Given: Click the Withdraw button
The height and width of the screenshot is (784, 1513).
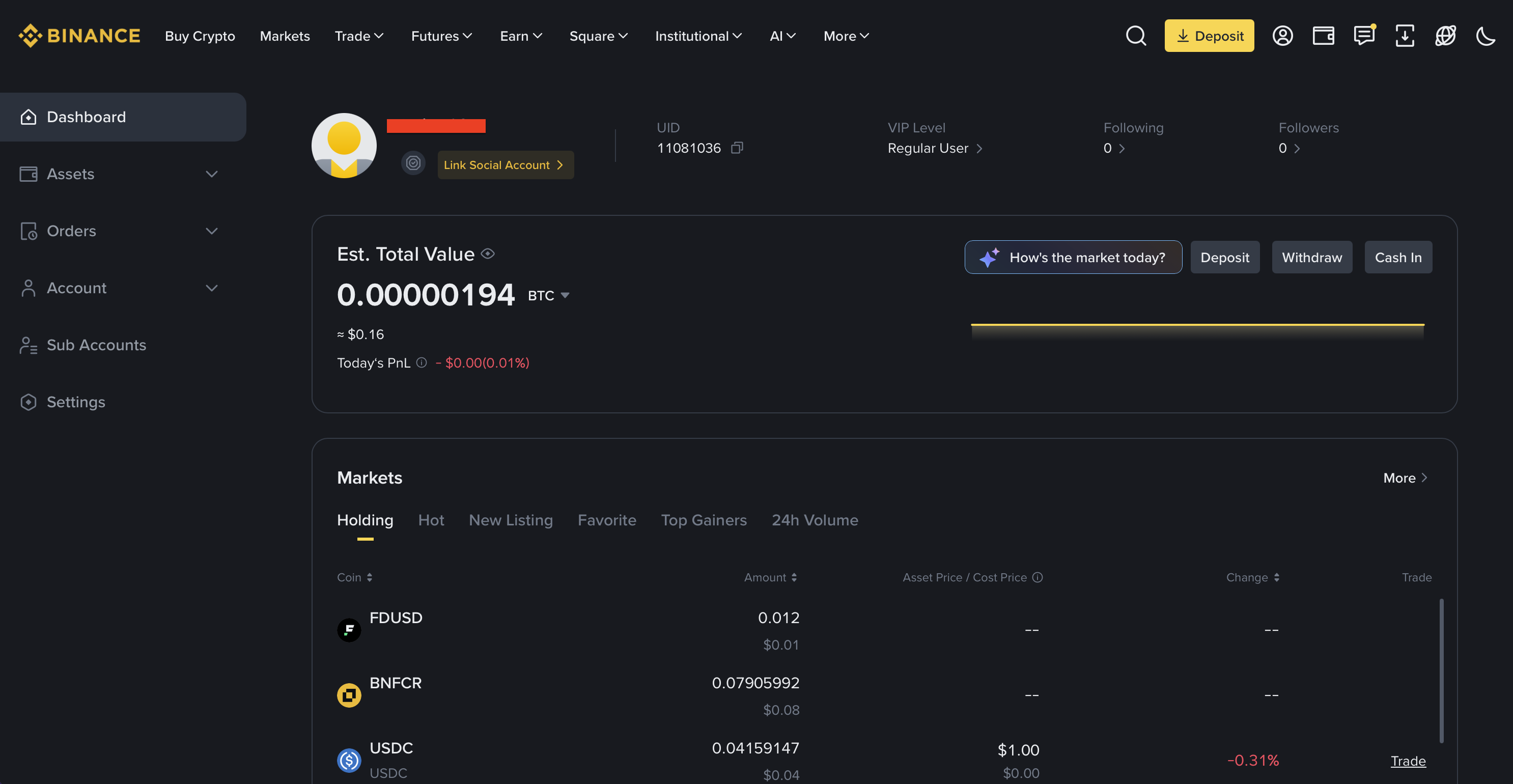Looking at the screenshot, I should point(1311,257).
